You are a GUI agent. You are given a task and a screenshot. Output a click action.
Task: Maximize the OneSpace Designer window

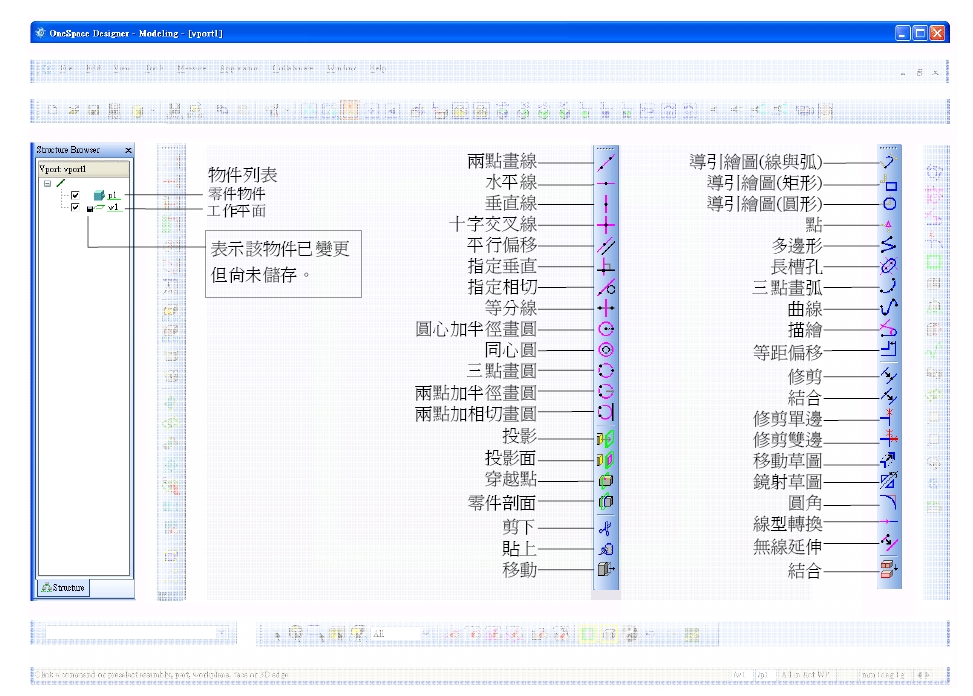(920, 33)
